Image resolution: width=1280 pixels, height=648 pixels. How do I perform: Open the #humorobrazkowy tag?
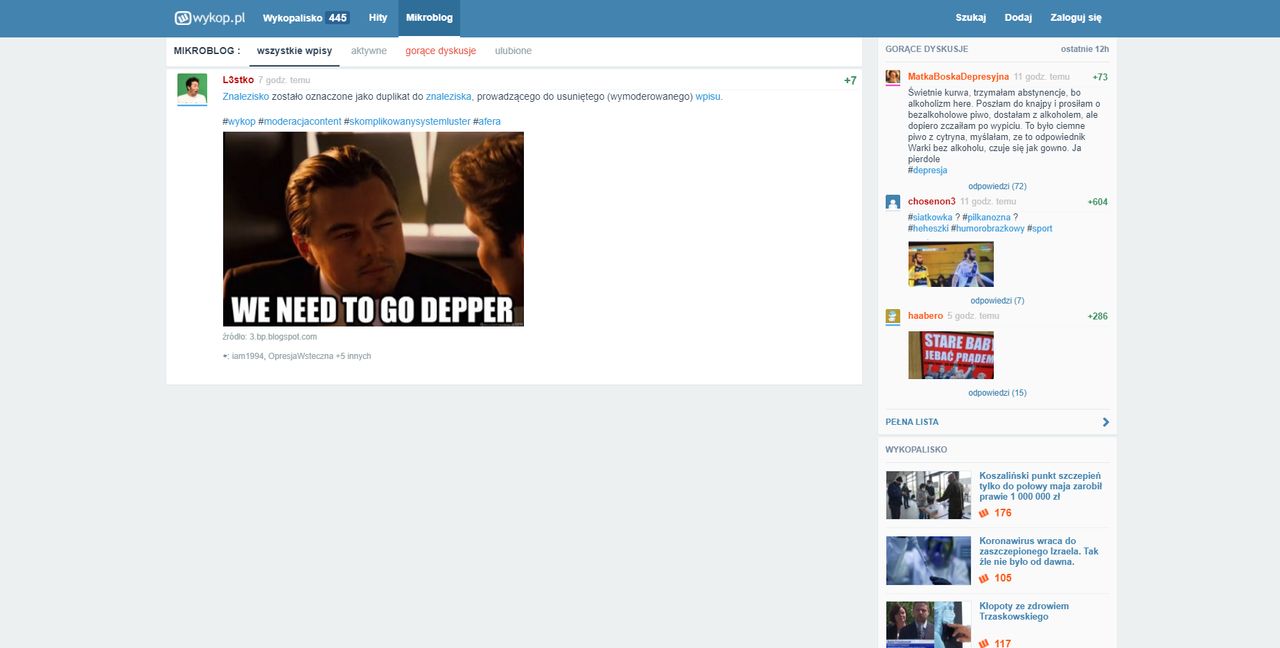coord(988,229)
